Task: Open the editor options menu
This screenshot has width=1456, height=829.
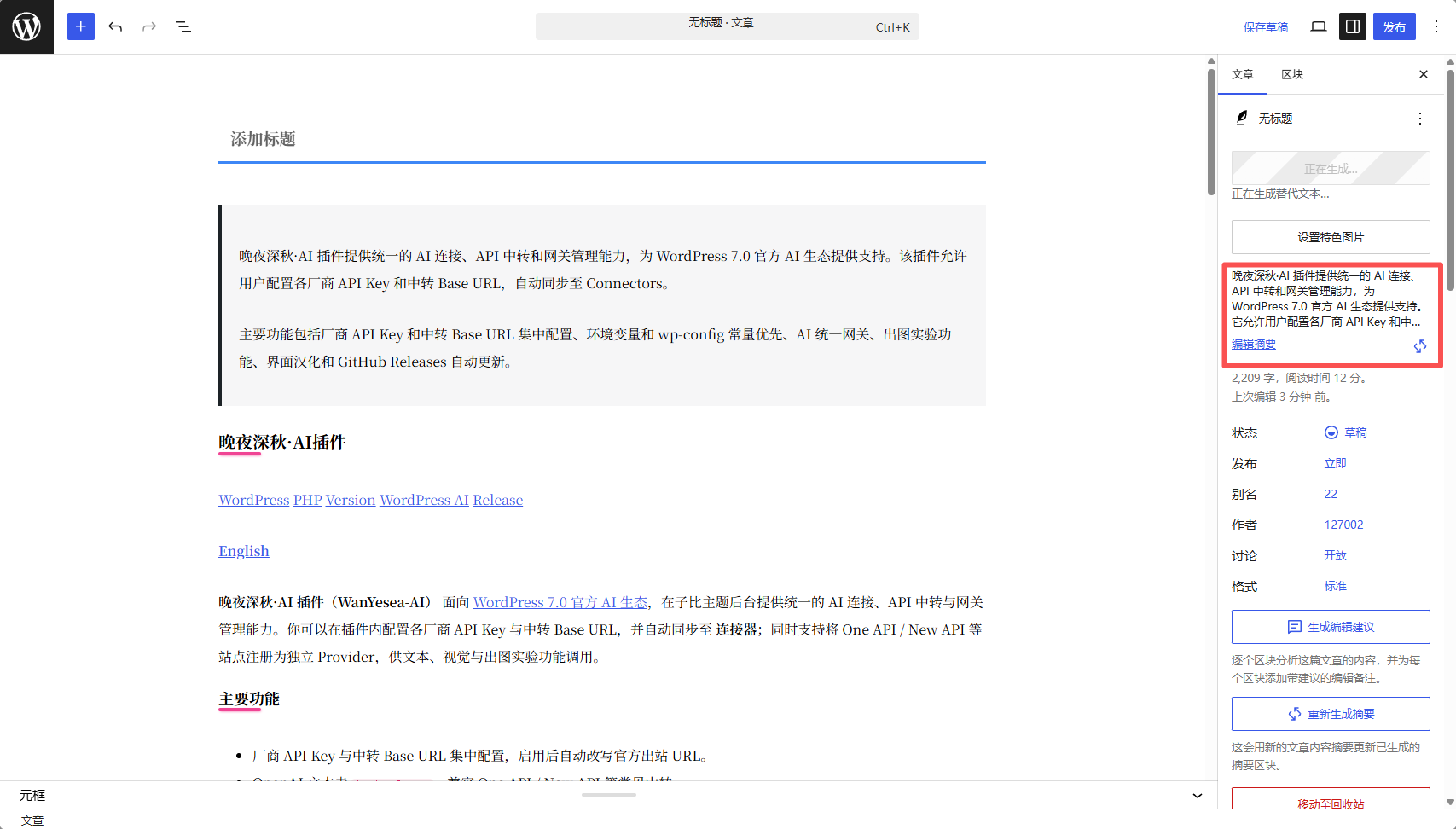Action: [x=1436, y=26]
